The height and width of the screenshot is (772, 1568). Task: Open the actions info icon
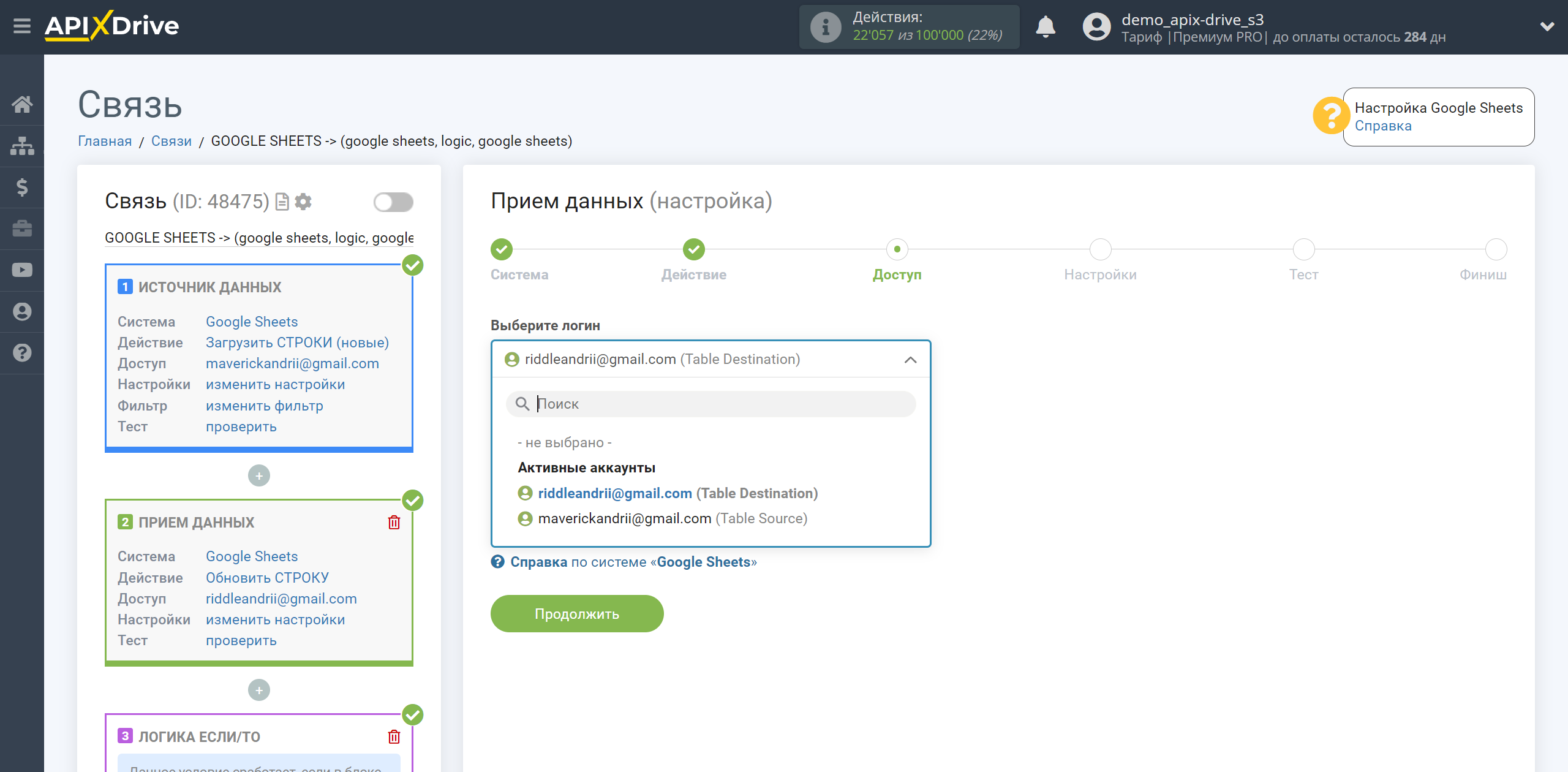(x=825, y=27)
